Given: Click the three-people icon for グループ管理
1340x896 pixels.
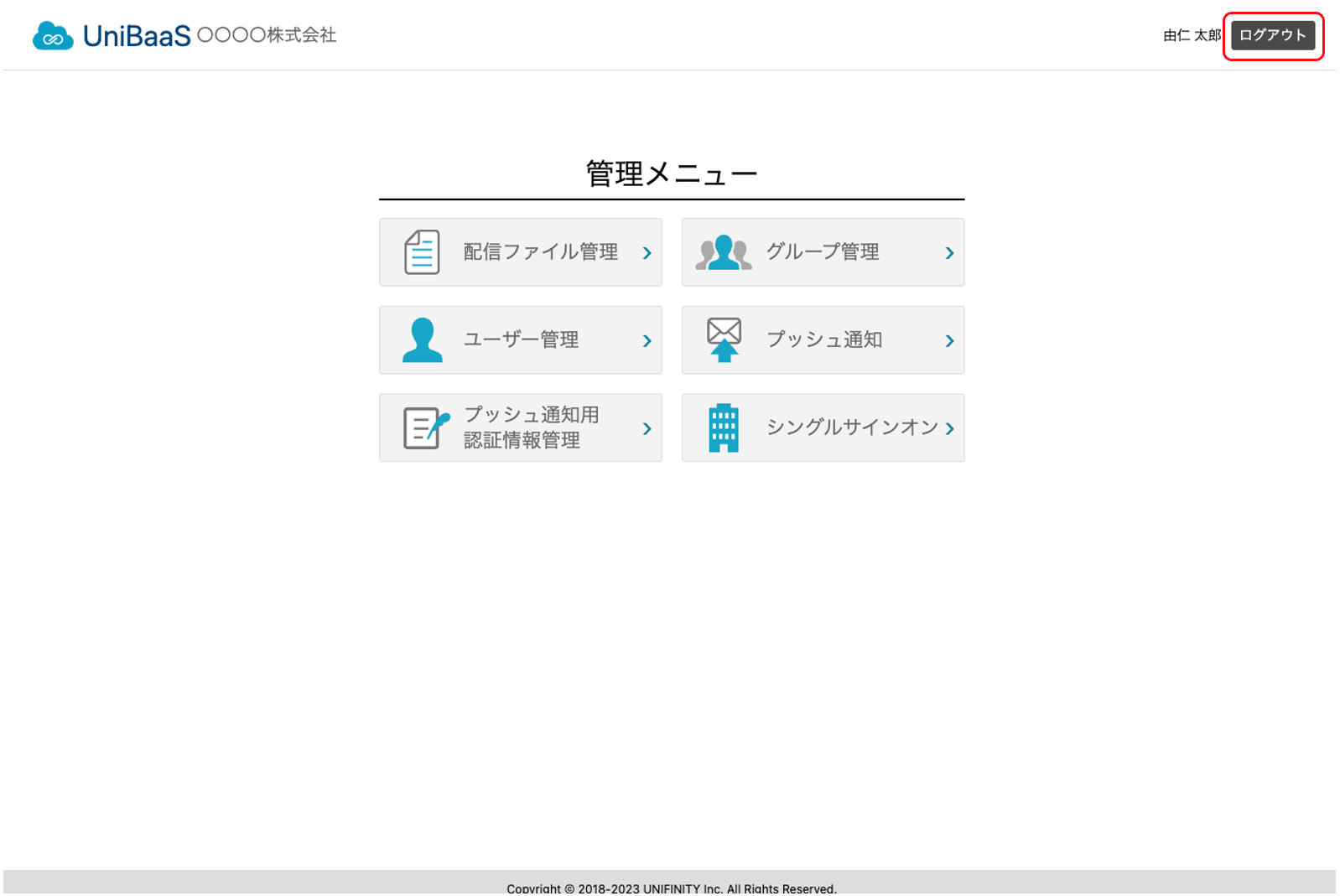Looking at the screenshot, I should click(x=723, y=252).
